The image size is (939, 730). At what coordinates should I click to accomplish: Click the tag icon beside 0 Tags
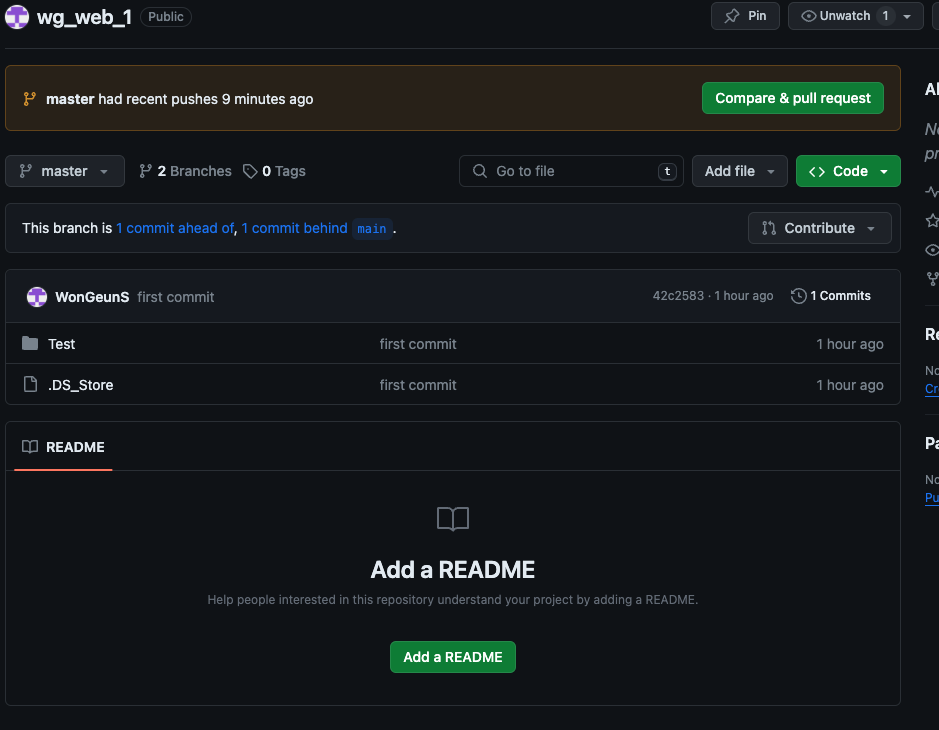pyautogui.click(x=250, y=171)
